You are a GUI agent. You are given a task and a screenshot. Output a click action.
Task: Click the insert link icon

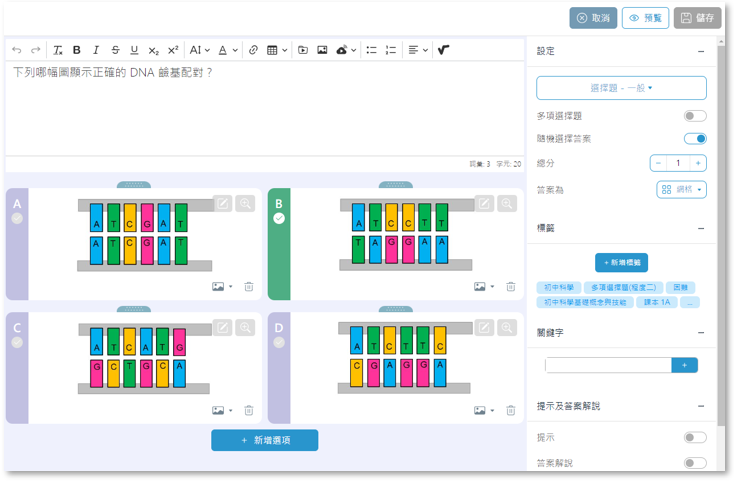click(x=253, y=50)
